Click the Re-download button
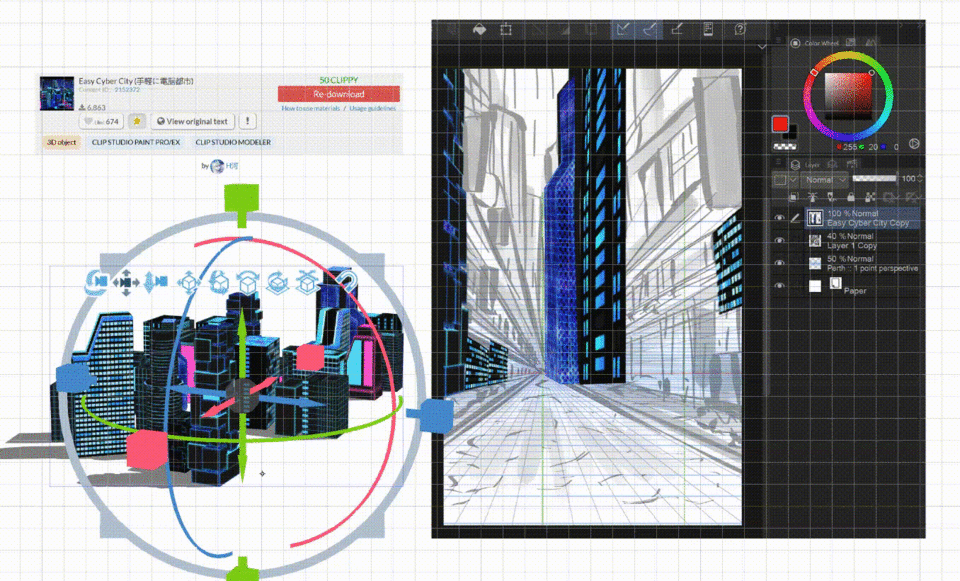The height and width of the screenshot is (581, 960). pos(339,94)
